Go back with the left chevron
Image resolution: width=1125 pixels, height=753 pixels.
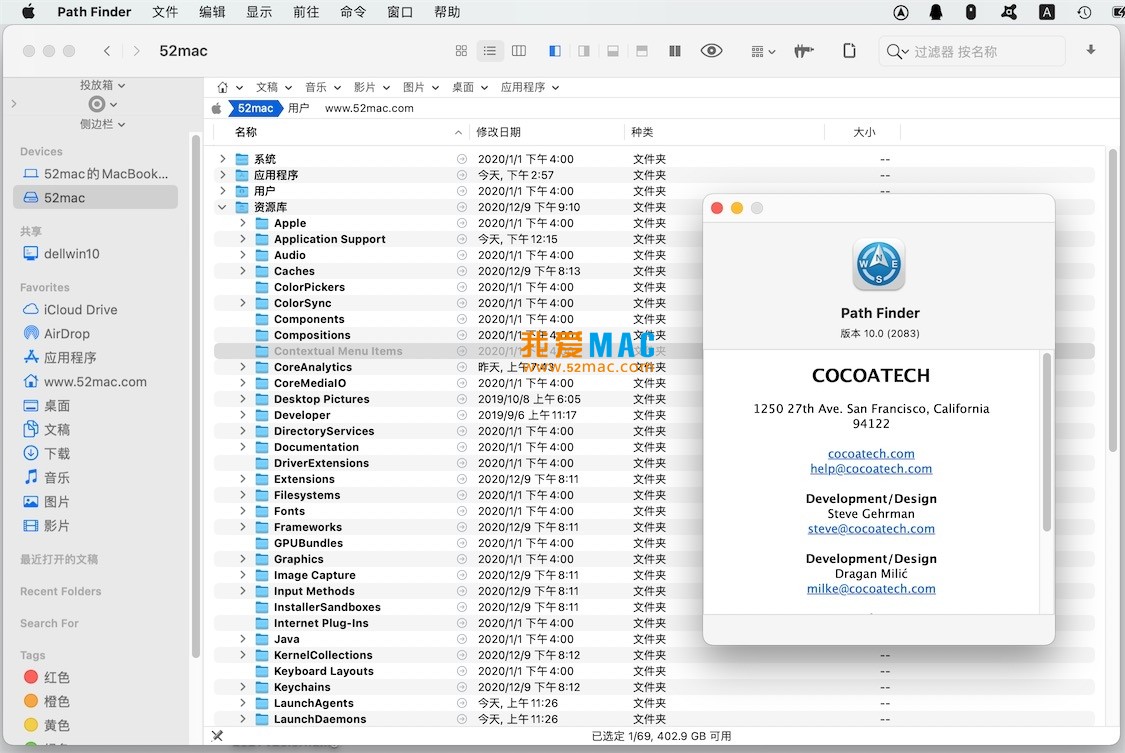pos(107,51)
